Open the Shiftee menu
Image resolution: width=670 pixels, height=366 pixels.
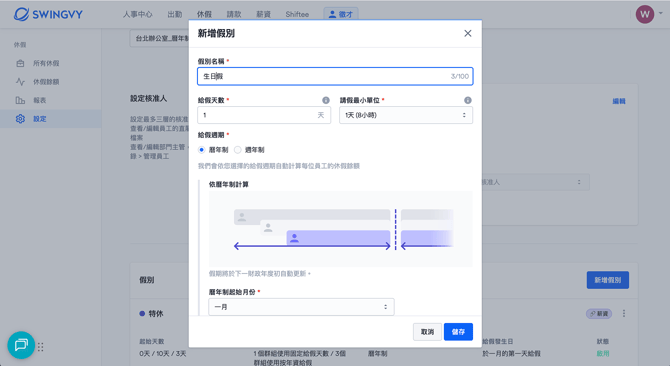click(x=297, y=14)
